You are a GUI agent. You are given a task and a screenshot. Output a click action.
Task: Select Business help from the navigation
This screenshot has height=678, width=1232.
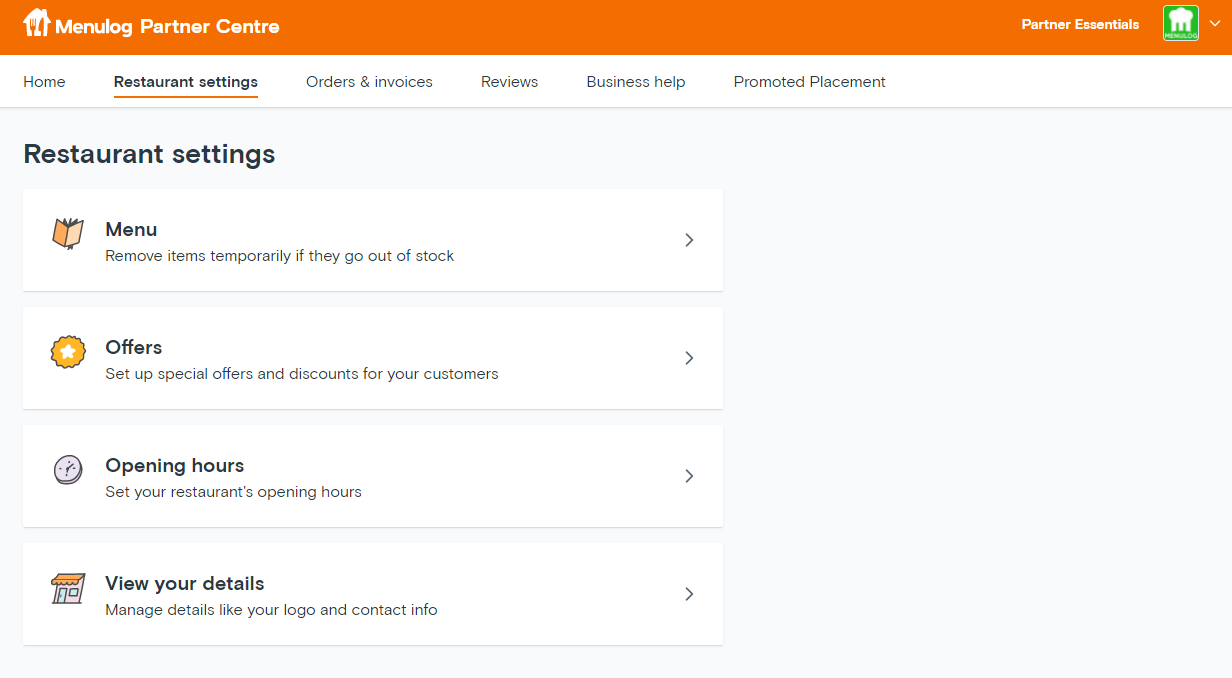[636, 81]
